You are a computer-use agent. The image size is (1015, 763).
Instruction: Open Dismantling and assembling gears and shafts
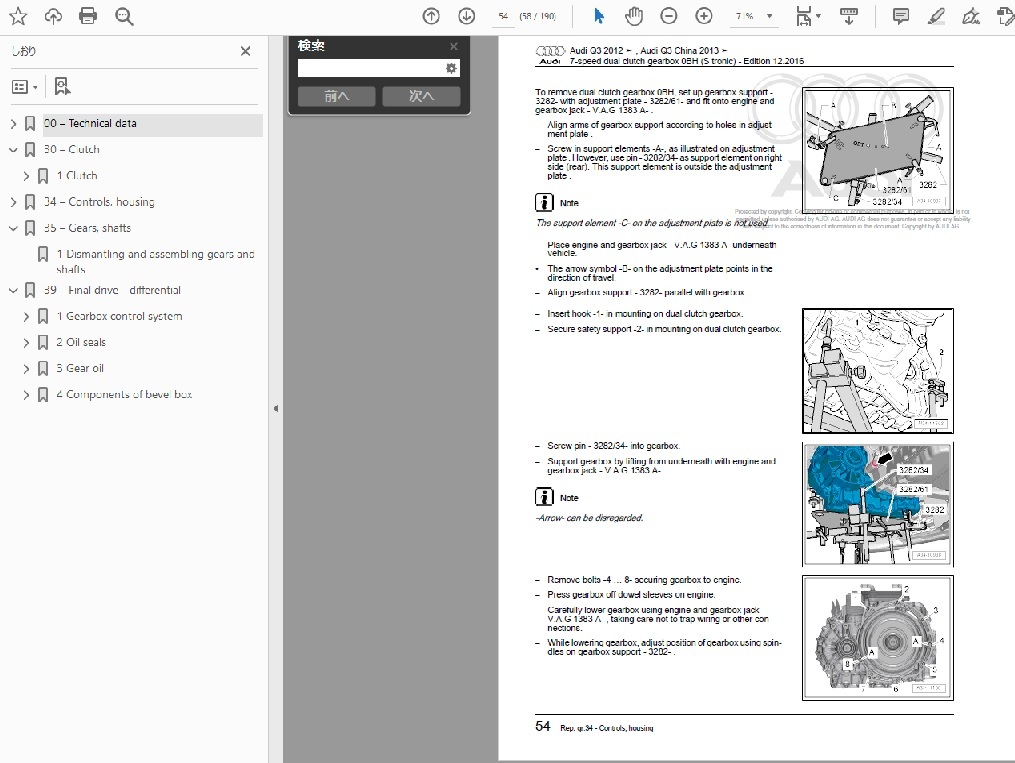155,261
